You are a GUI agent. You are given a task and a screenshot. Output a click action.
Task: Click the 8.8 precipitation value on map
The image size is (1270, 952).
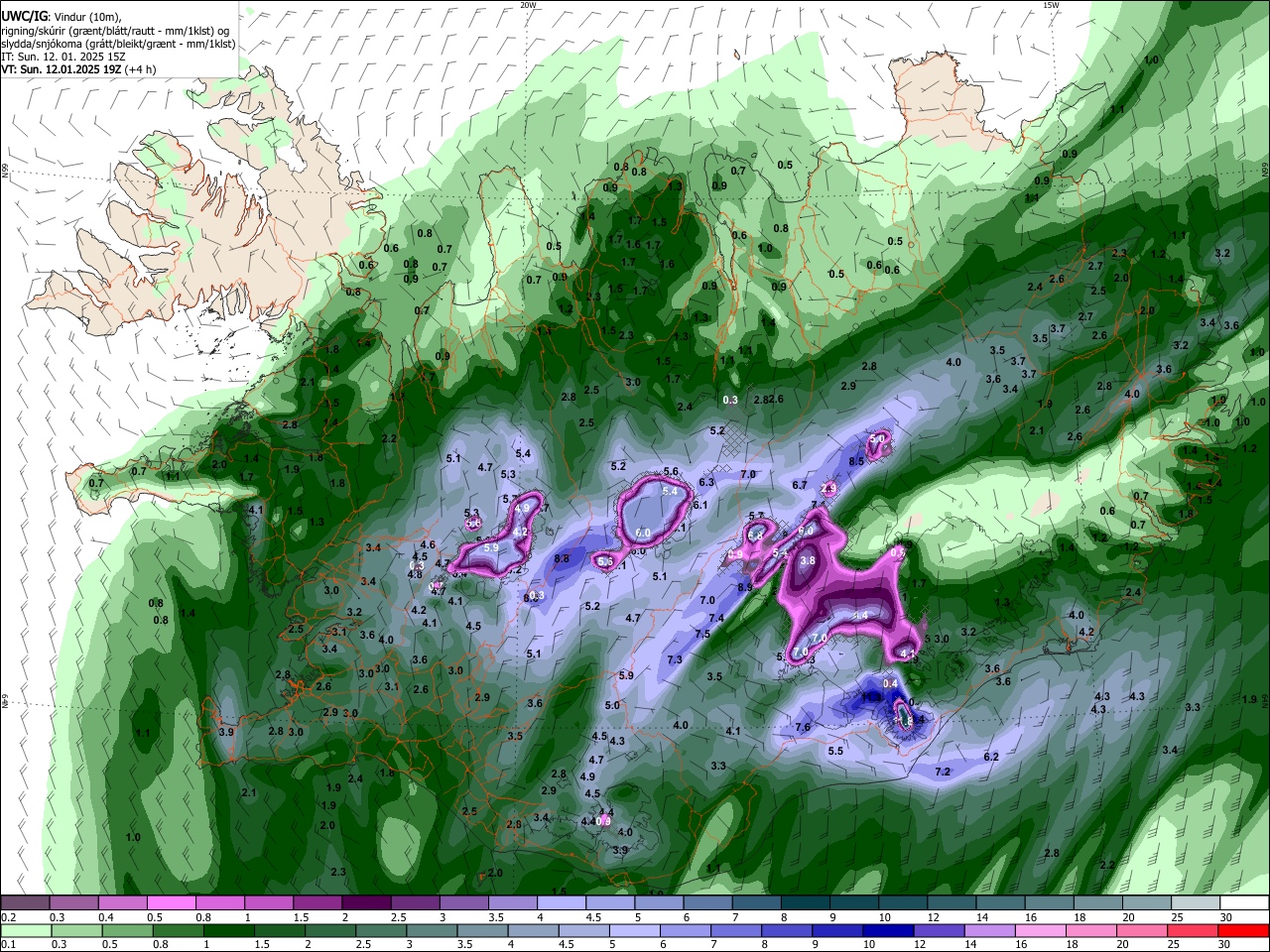point(562,558)
